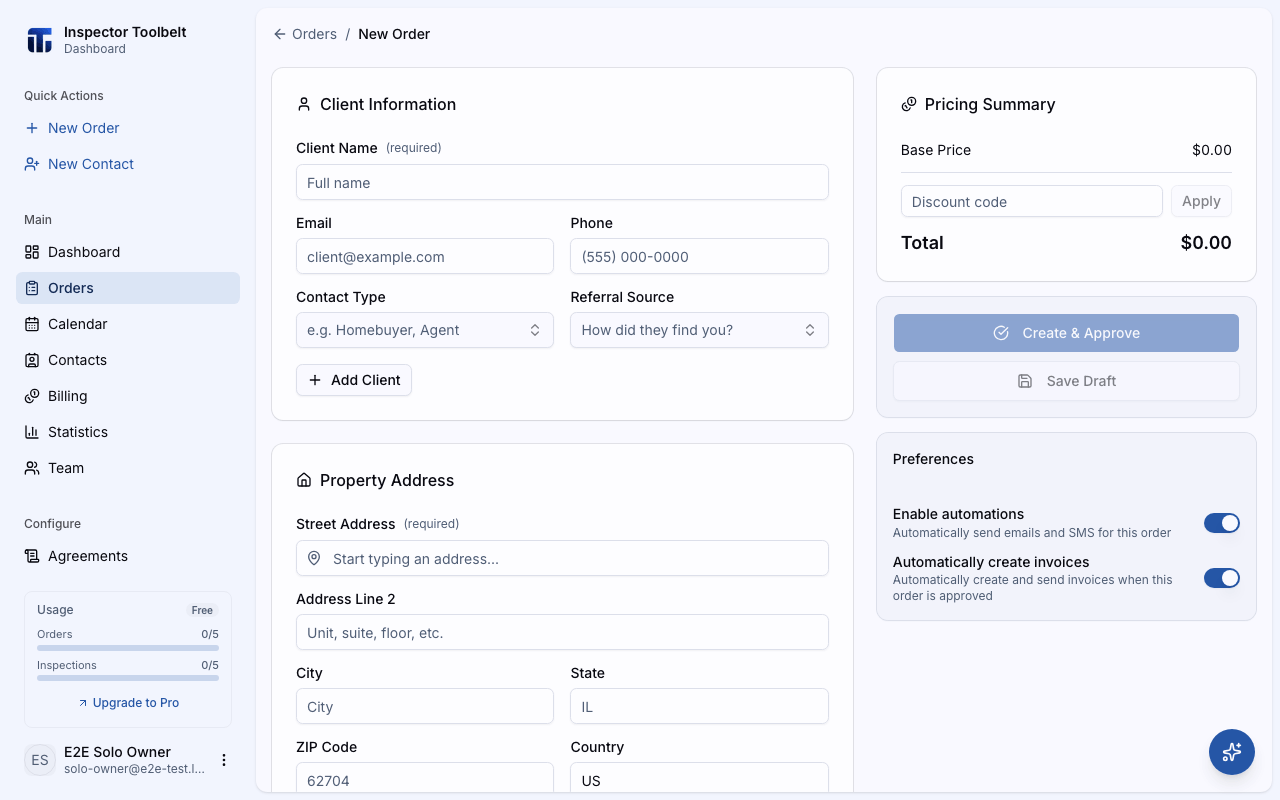
Task: Click the New Order breadcrumb text
Action: click(394, 34)
